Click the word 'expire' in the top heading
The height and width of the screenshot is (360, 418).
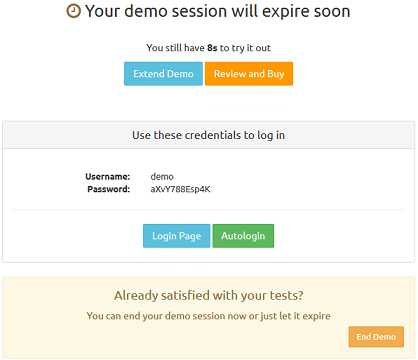tap(286, 12)
